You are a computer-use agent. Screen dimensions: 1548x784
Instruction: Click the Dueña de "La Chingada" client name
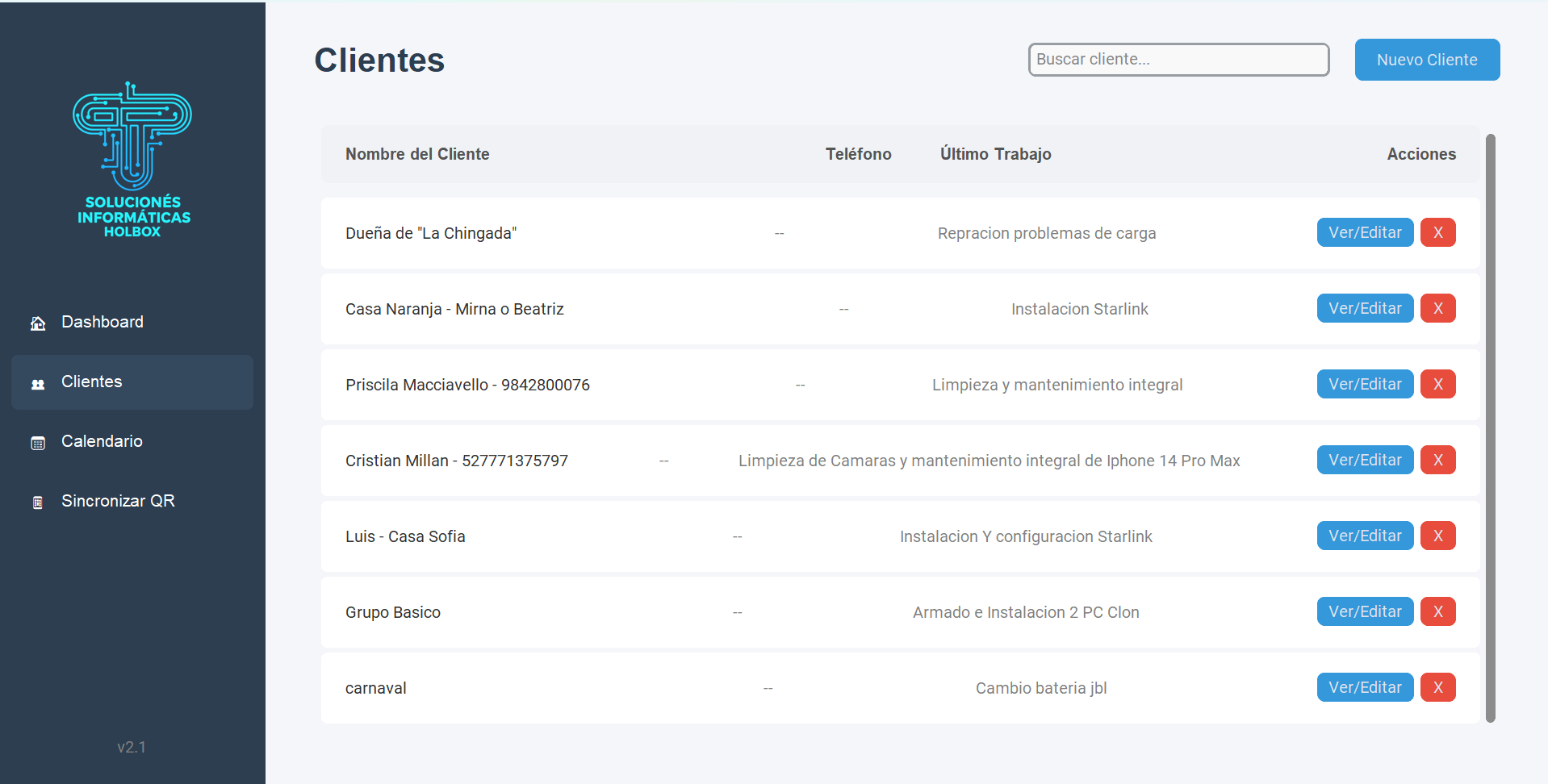(431, 233)
